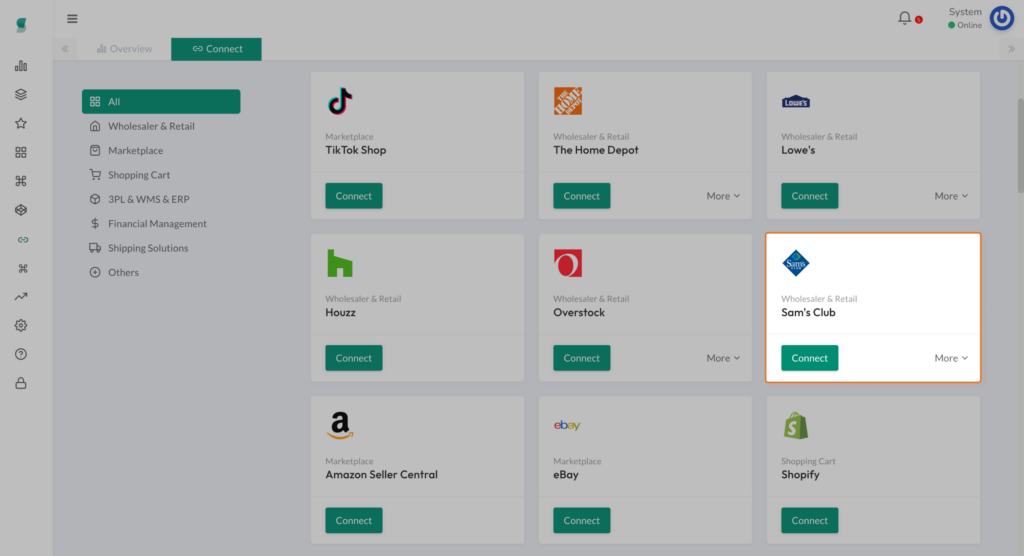Open the trending-up analytics sidebar icon

21,297
